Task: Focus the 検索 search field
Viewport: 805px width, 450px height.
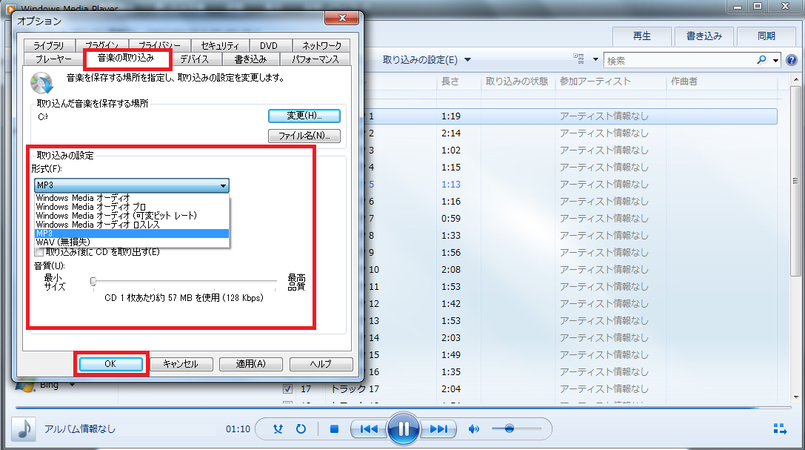Action: point(680,61)
